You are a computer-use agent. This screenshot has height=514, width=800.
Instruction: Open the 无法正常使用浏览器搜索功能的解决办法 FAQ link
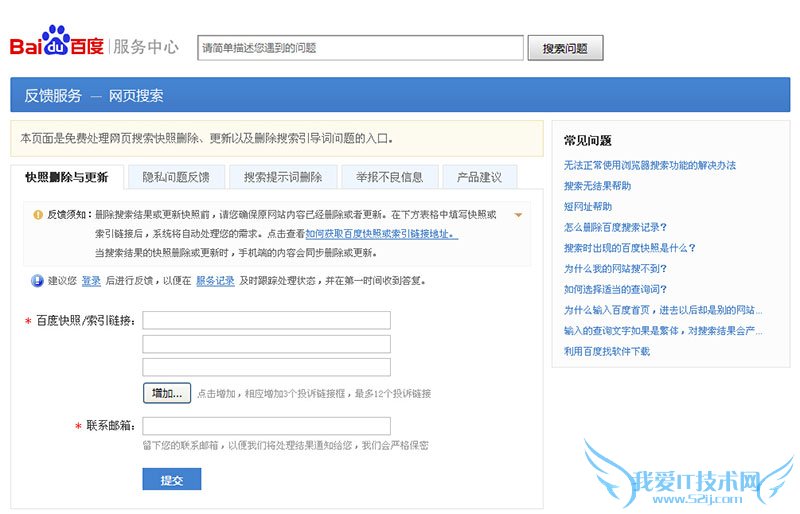(x=649, y=165)
